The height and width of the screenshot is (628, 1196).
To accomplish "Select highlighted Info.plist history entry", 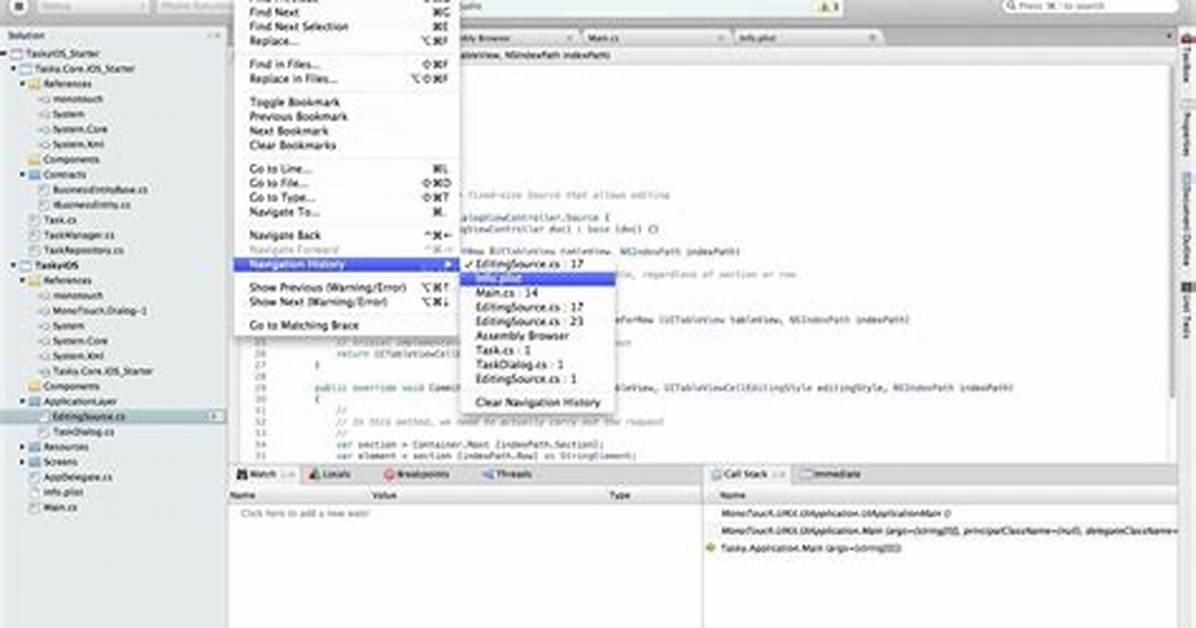I will [538, 279].
